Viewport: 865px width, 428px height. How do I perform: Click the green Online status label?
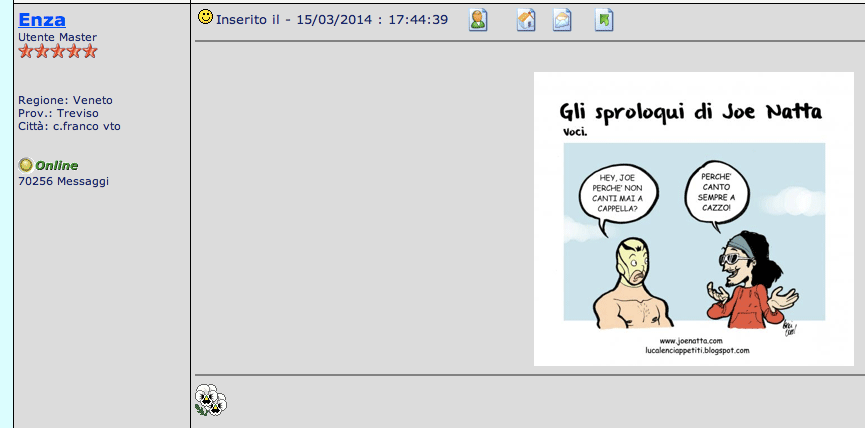57,165
